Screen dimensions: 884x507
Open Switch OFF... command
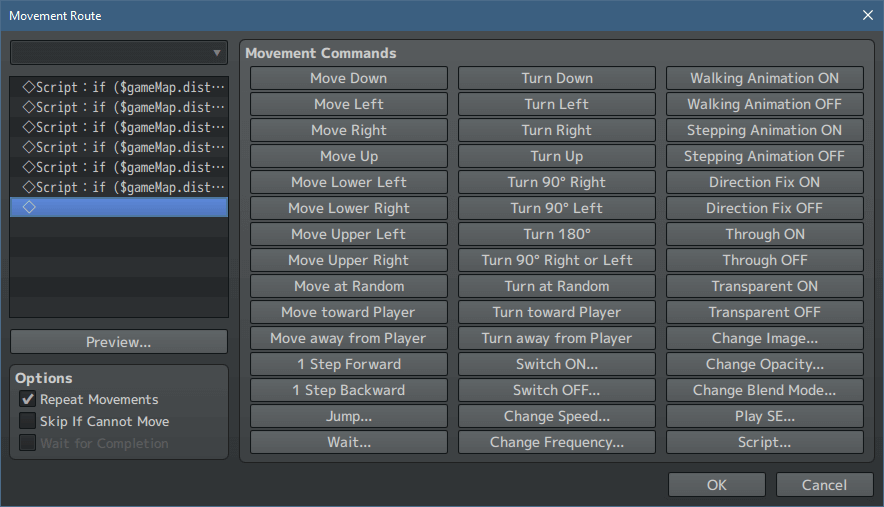tap(557, 390)
